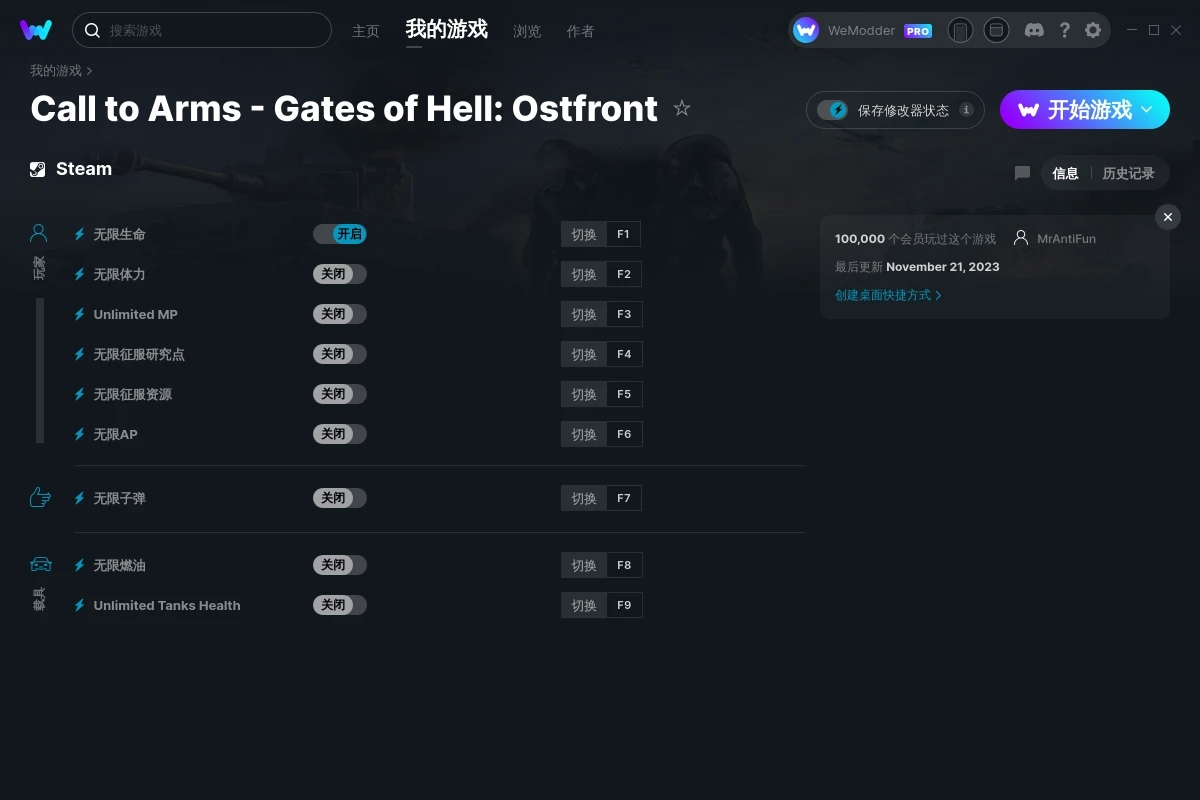The image size is (1200, 800).
Task: Open the help question mark icon
Action: pos(1064,30)
